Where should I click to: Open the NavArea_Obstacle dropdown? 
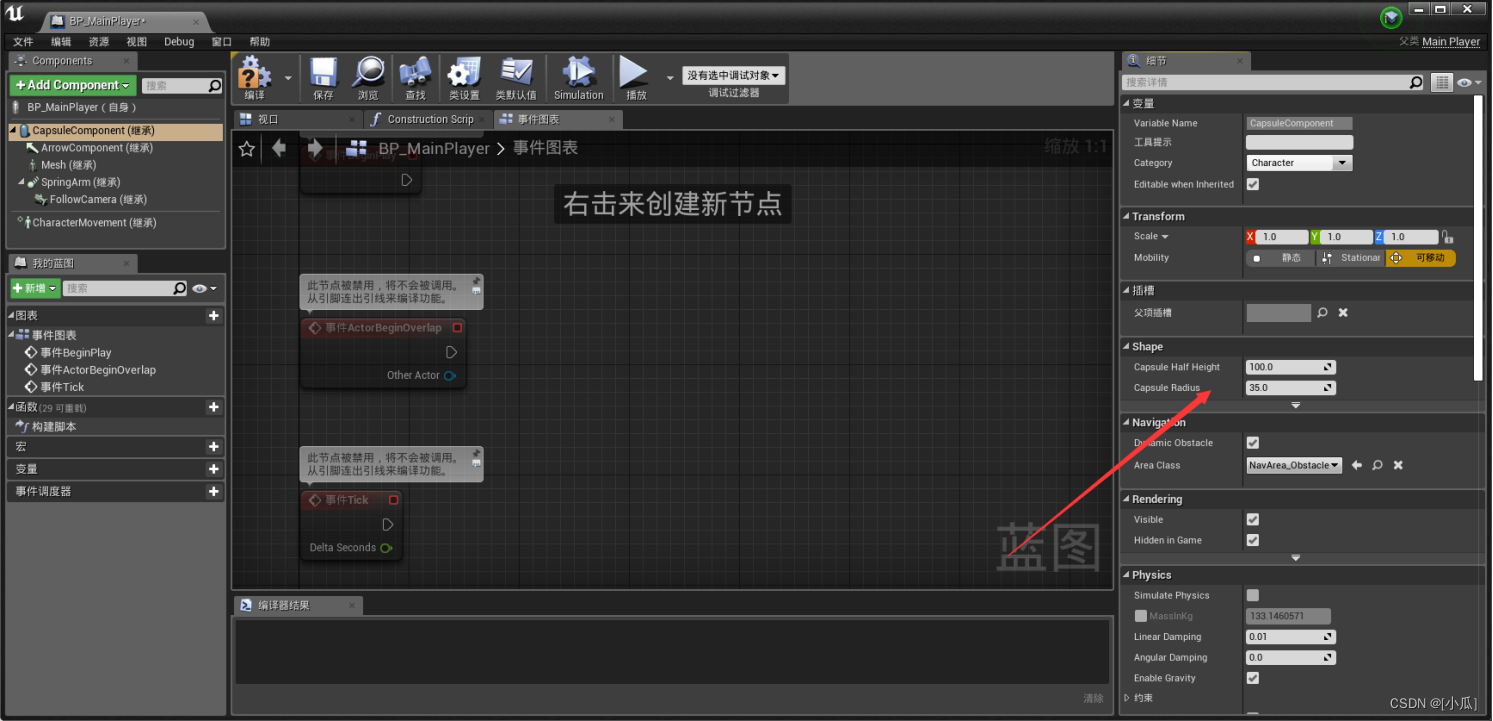[x=1294, y=465]
